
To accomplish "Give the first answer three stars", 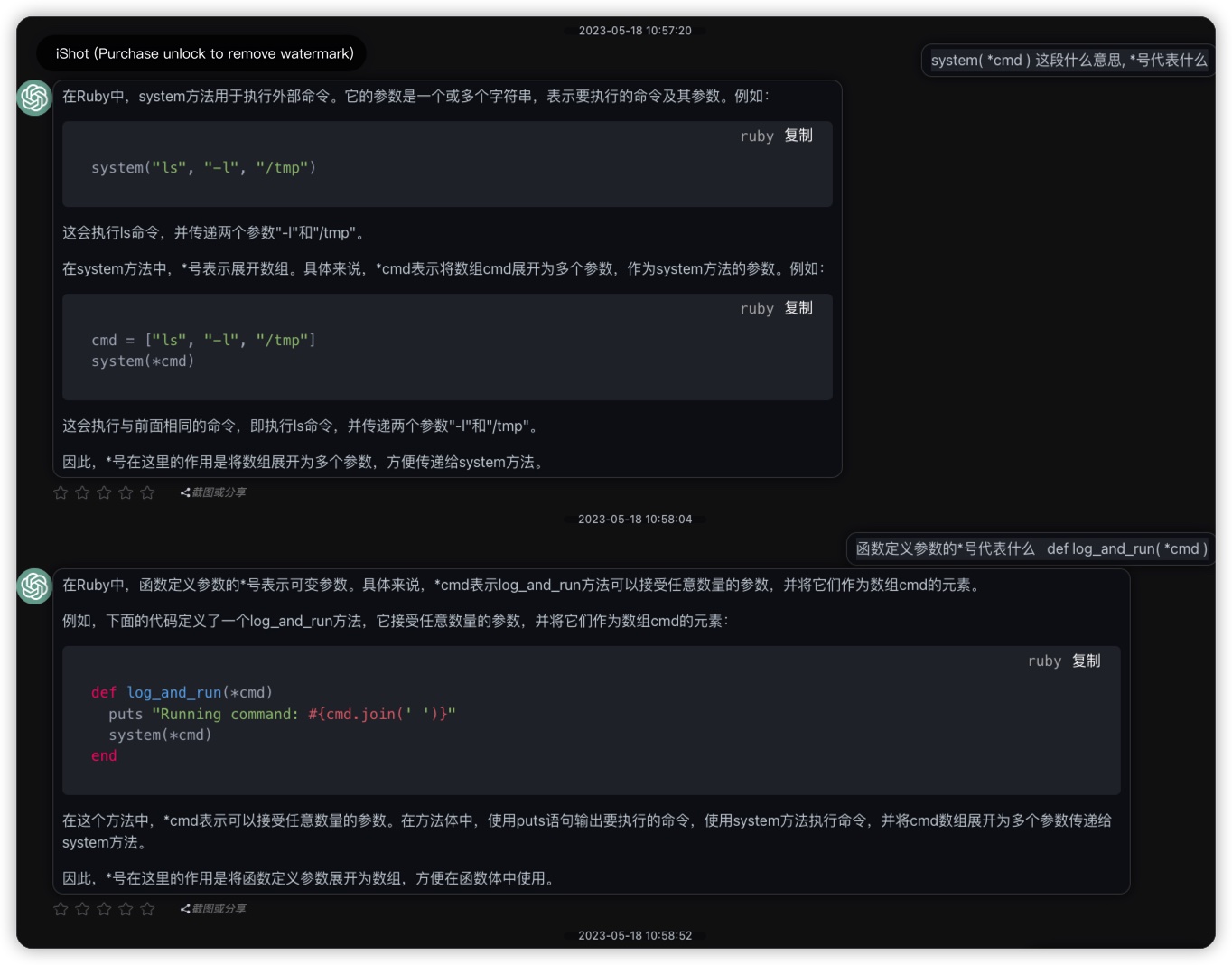I will (x=104, y=492).
